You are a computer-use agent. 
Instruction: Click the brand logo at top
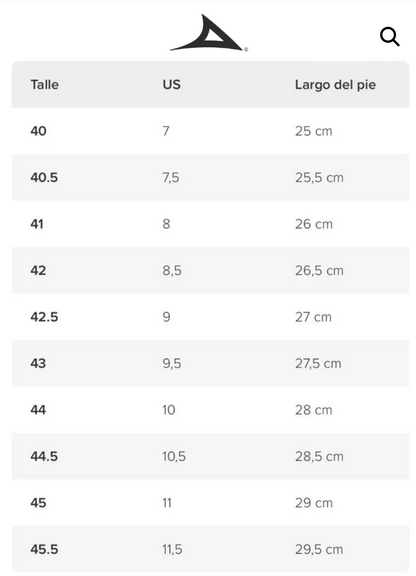point(209,33)
